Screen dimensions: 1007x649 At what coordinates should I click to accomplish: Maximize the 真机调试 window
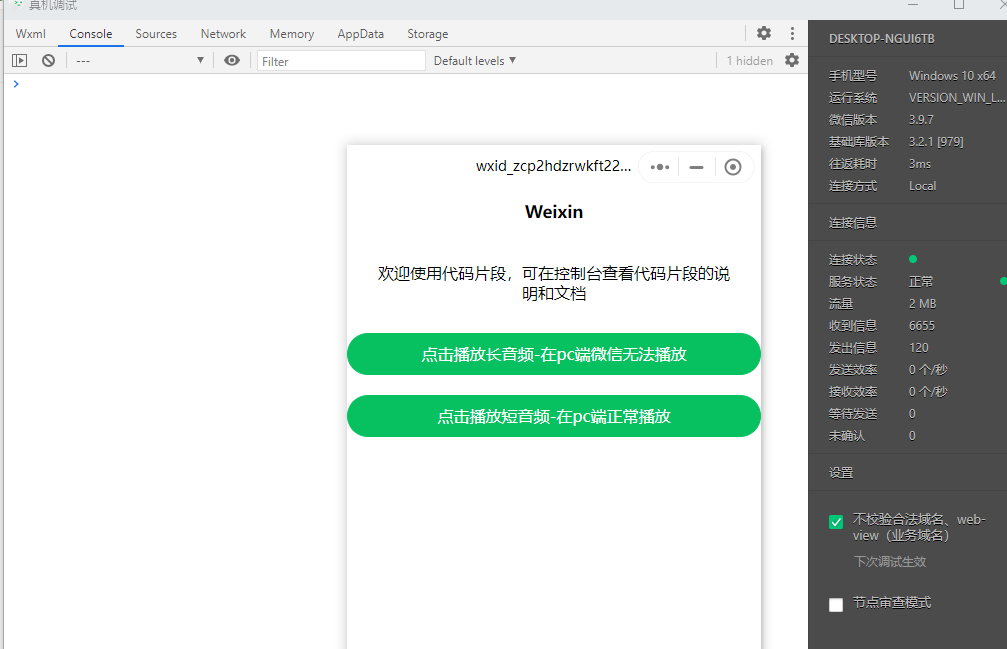pos(958,4)
